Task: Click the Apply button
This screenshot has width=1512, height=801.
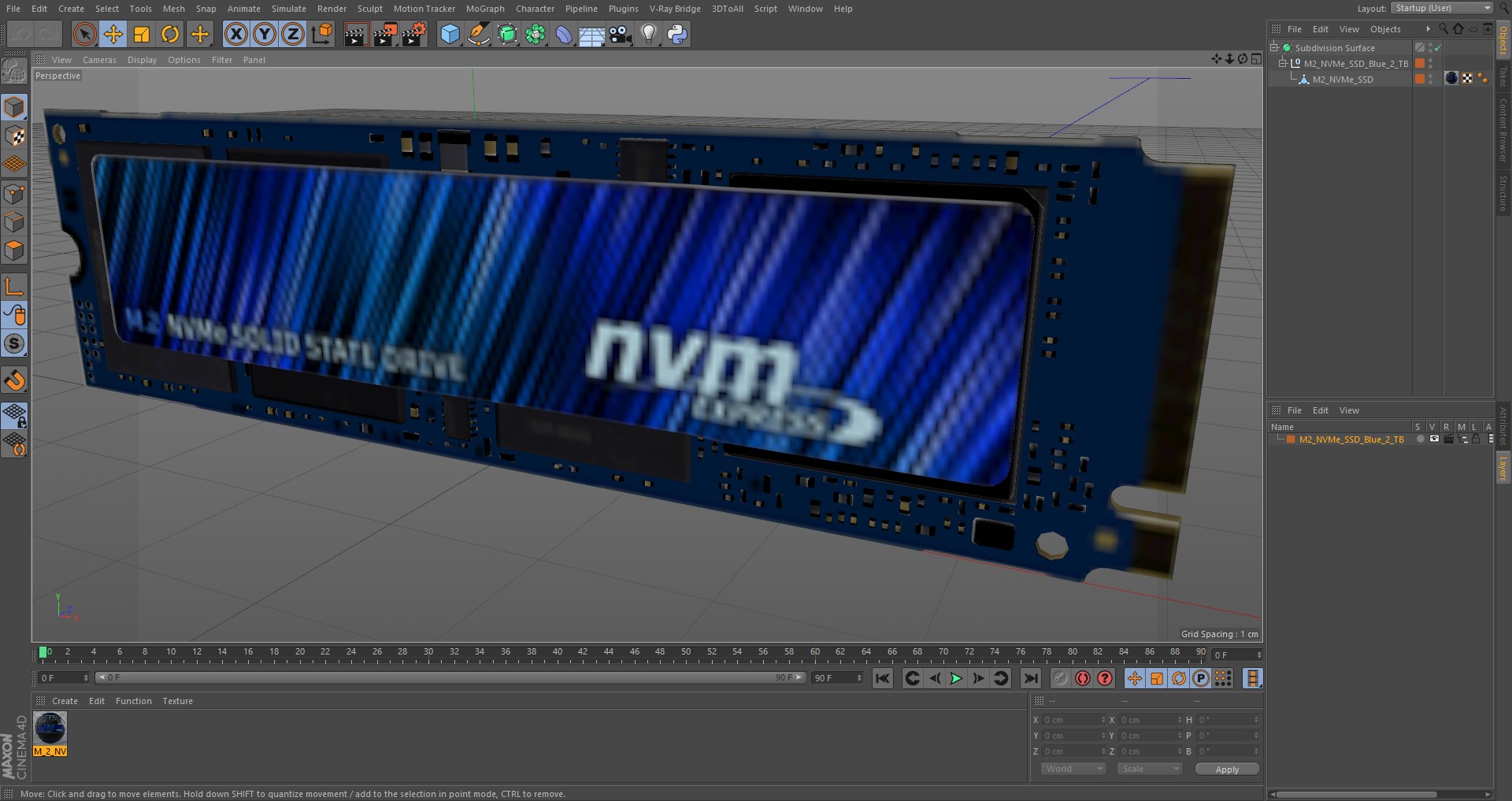Action: [x=1227, y=769]
